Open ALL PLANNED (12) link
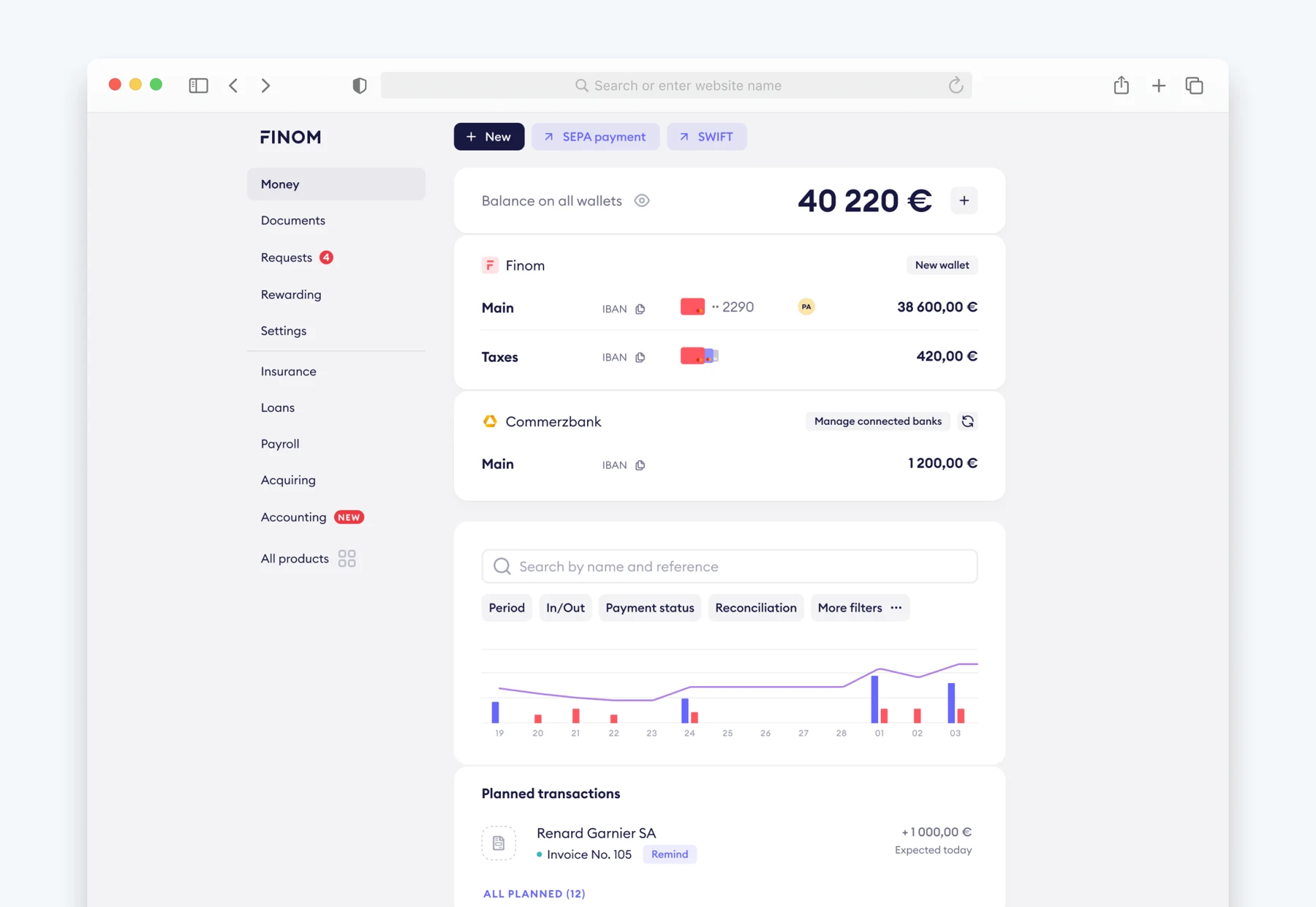This screenshot has height=907, width=1316. pyautogui.click(x=534, y=894)
